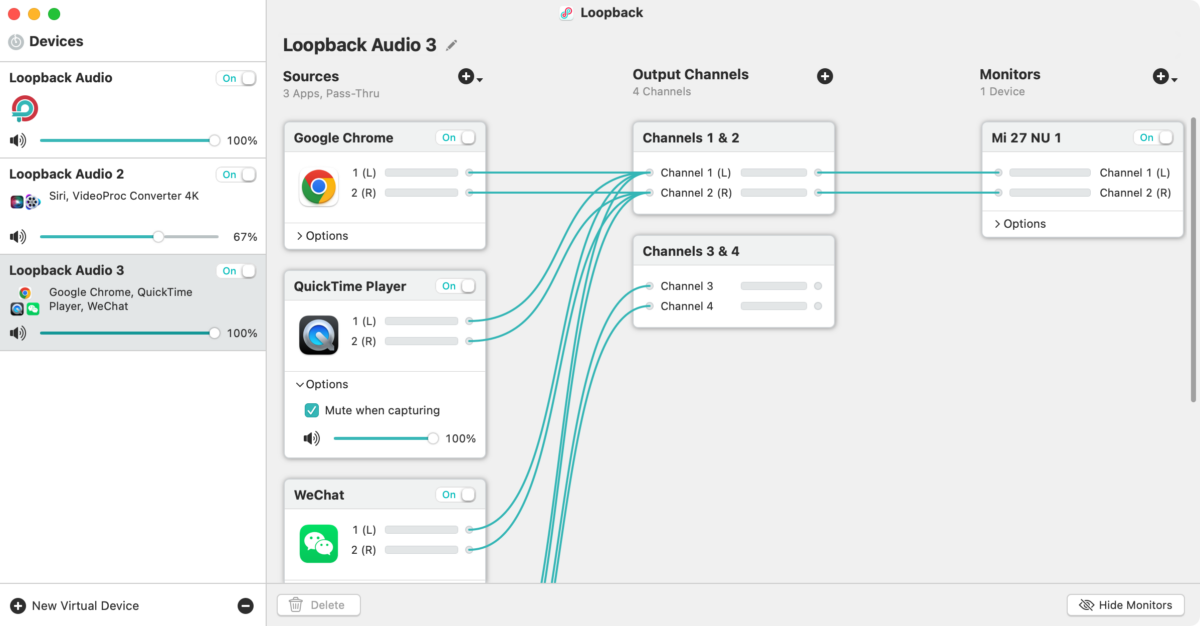This screenshot has width=1200, height=626.
Task: Toggle Mi 27 NU 1 monitor switch
Action: pyautogui.click(x=1154, y=138)
